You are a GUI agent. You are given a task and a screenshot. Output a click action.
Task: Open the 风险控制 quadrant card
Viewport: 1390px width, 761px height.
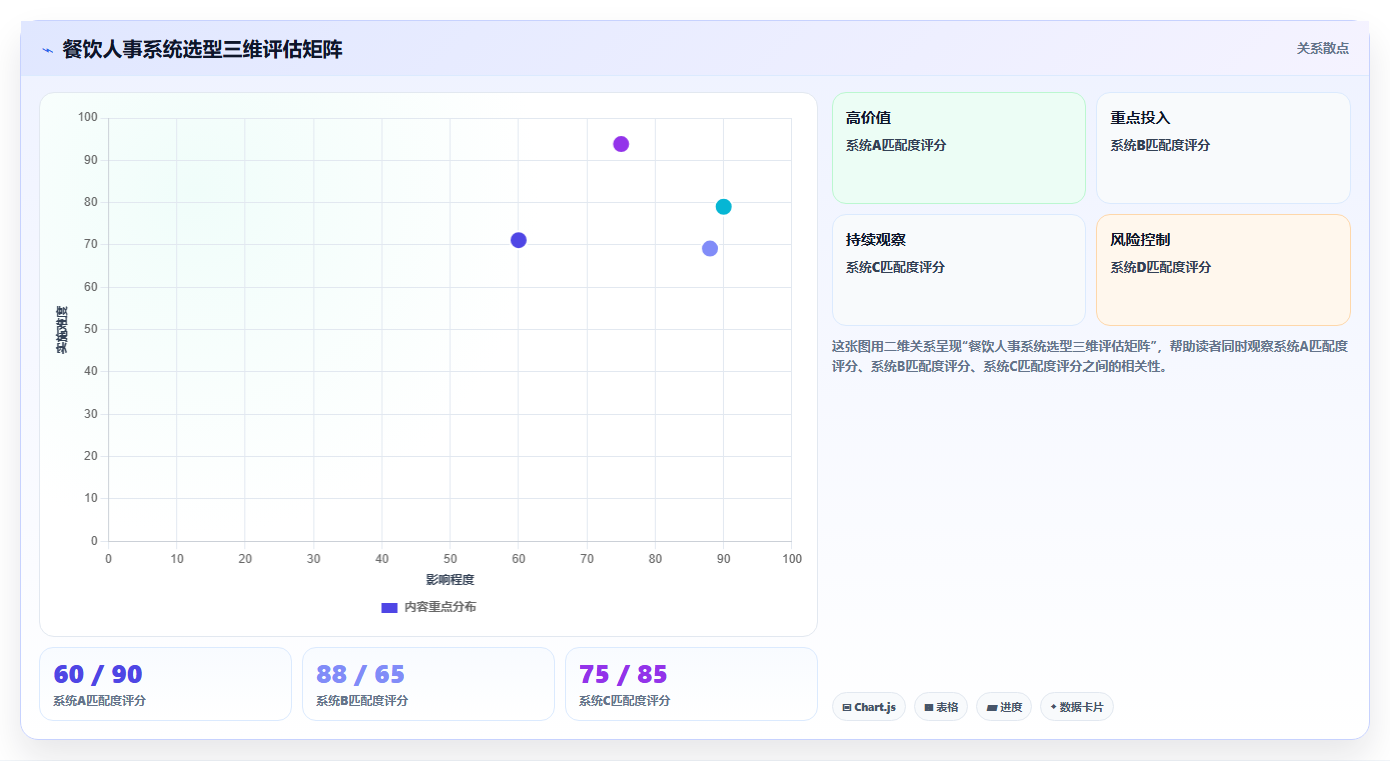click(1223, 270)
